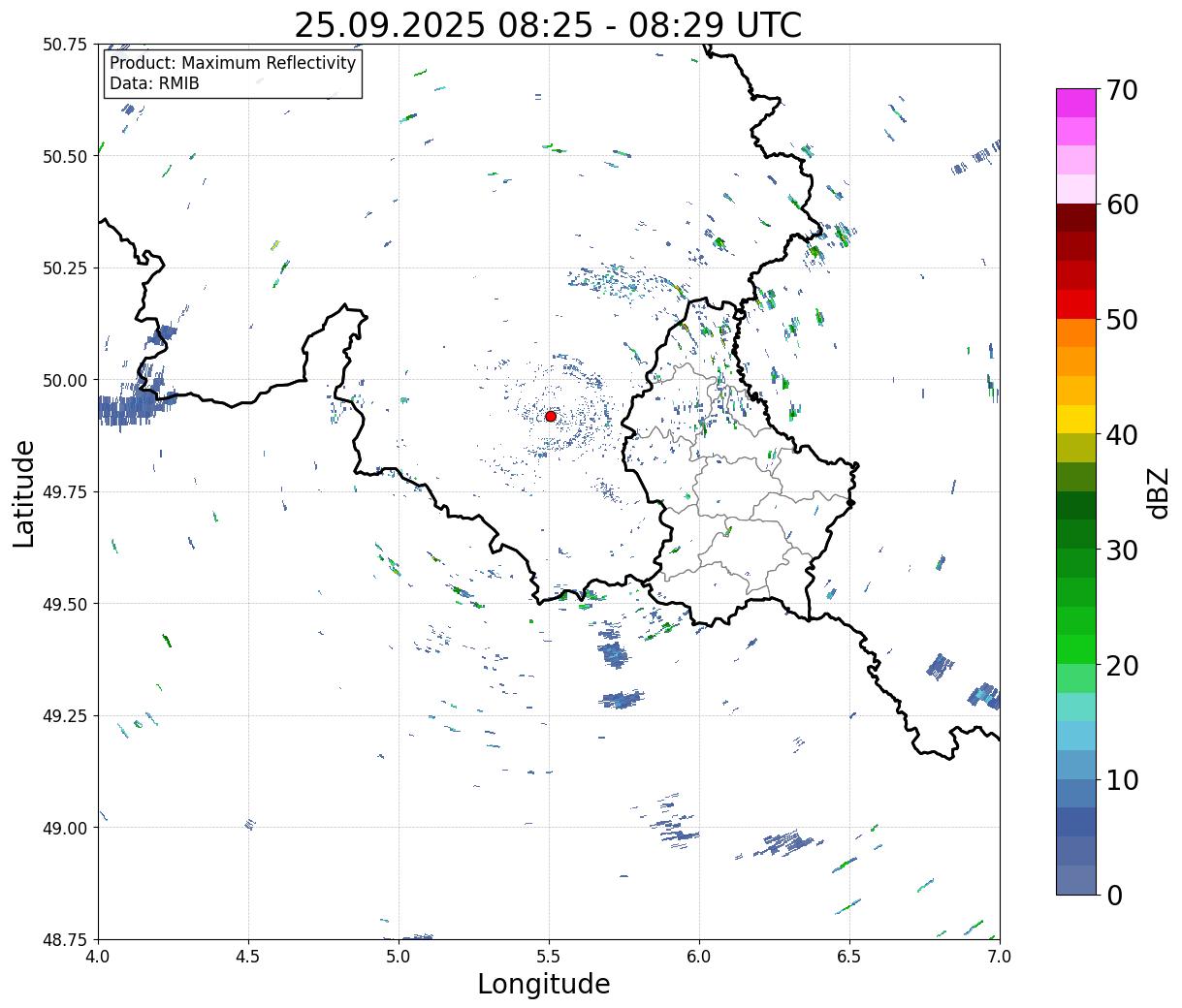Click the longitude tick label 4.5
1182x1008 pixels.
click(248, 957)
